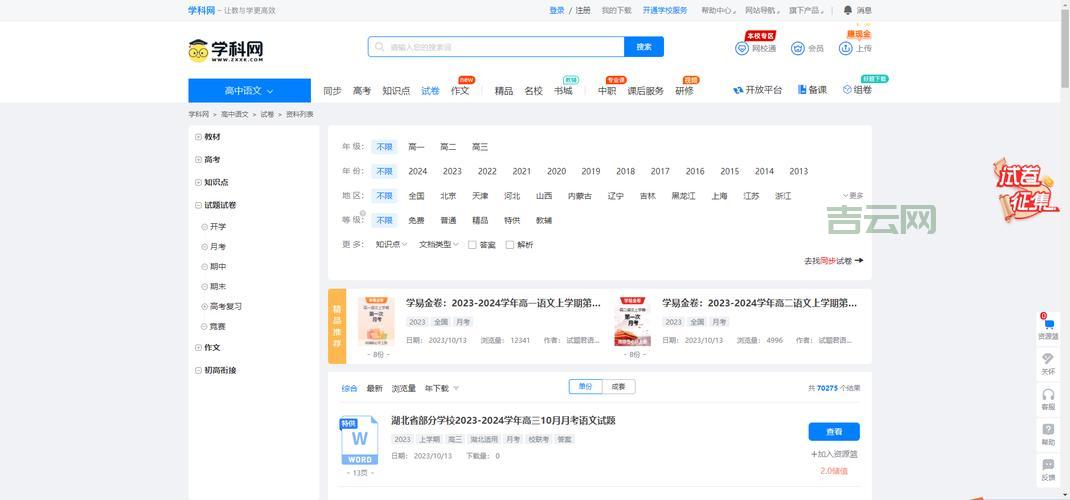This screenshot has height=500, width=1070.
Task: Click the 试卷征集 promotional banner
Action: [x=1024, y=190]
